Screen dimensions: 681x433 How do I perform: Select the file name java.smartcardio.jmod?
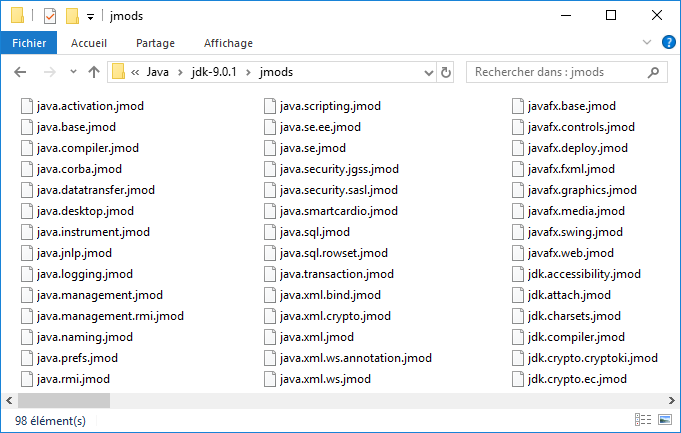339,211
